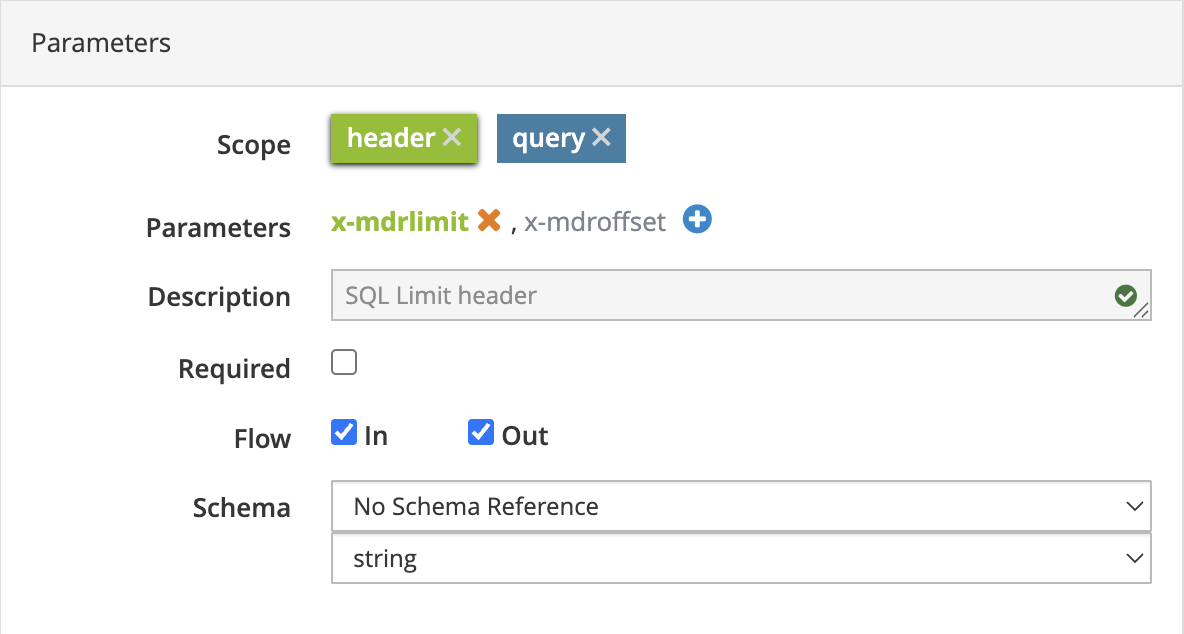Viewport: 1184px width, 634px height.
Task: Delete the x-mdrlimit parameter with orange X
Action: pyautogui.click(x=489, y=221)
